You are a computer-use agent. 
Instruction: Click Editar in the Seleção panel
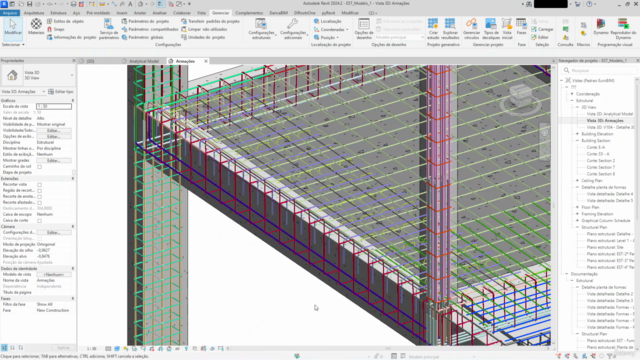click(540, 37)
